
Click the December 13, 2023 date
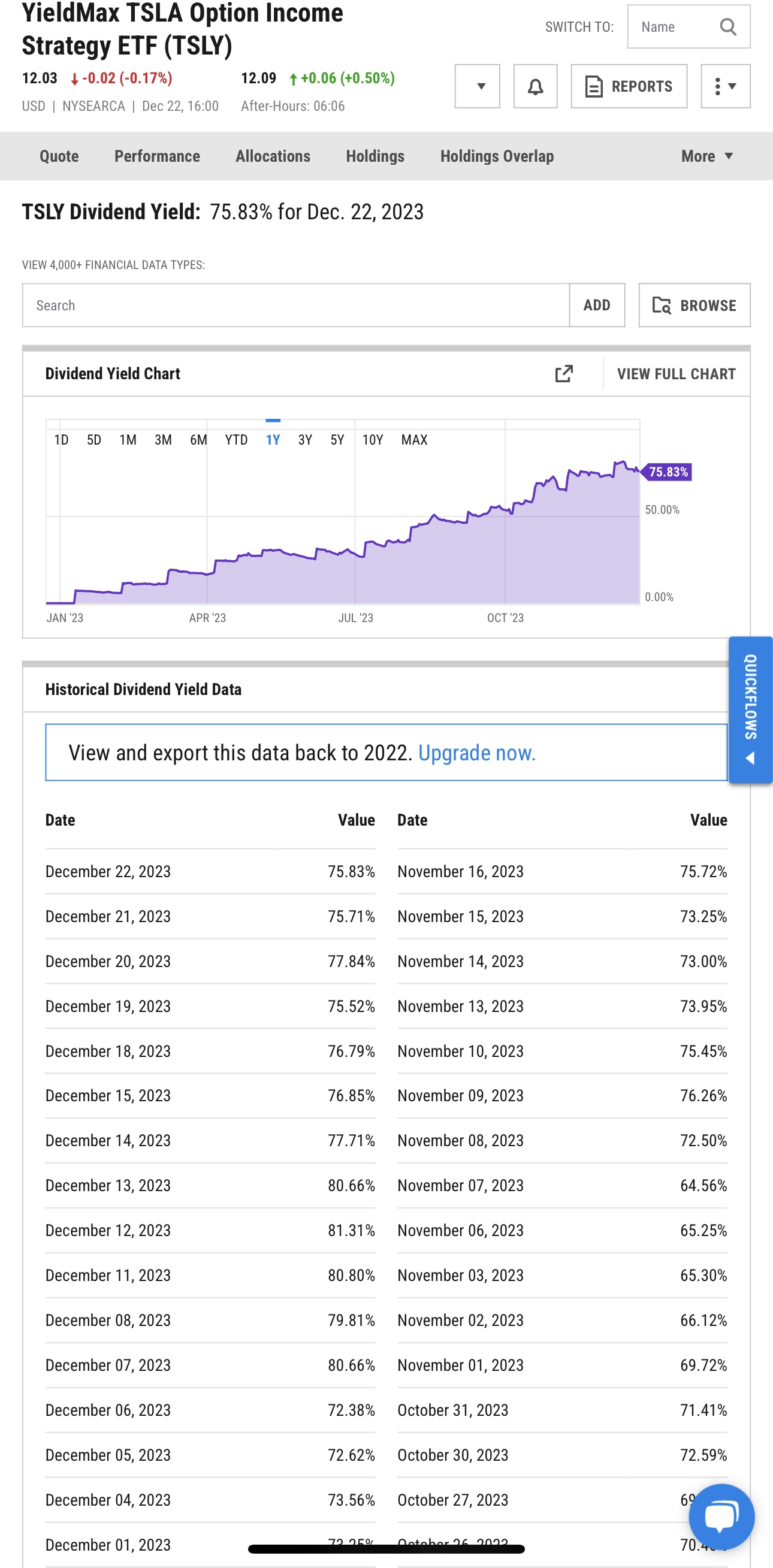[x=108, y=1186]
